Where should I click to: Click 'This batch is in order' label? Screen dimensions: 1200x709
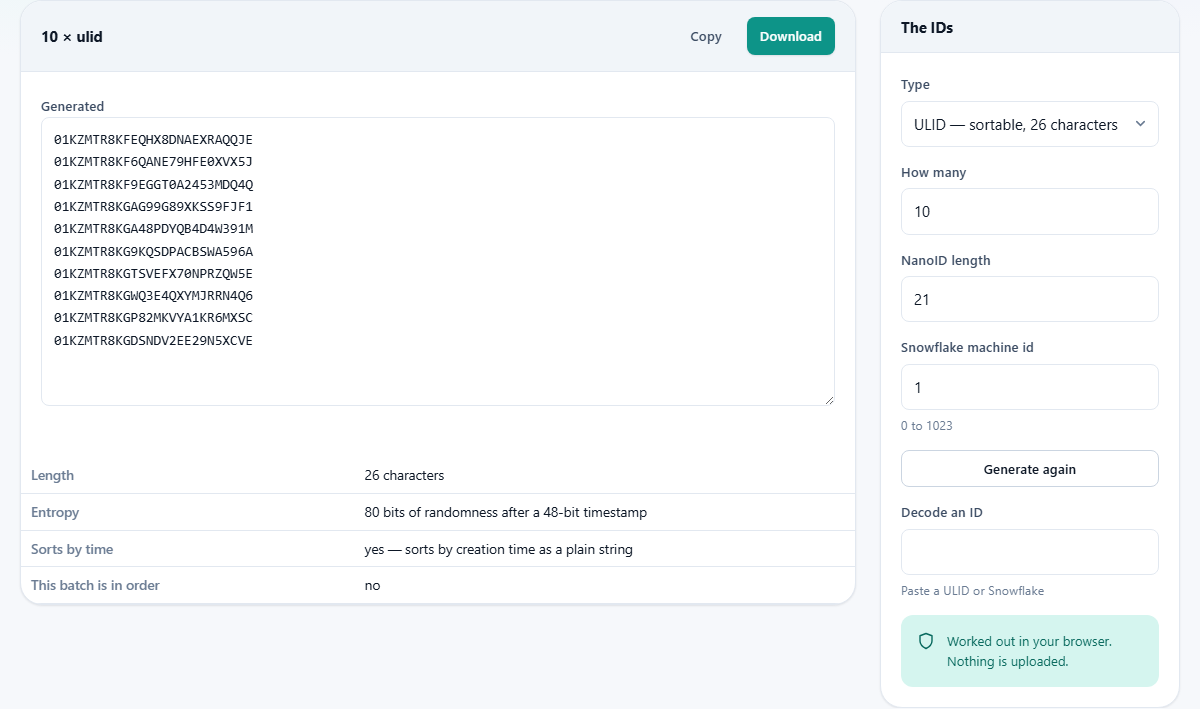tap(95, 585)
